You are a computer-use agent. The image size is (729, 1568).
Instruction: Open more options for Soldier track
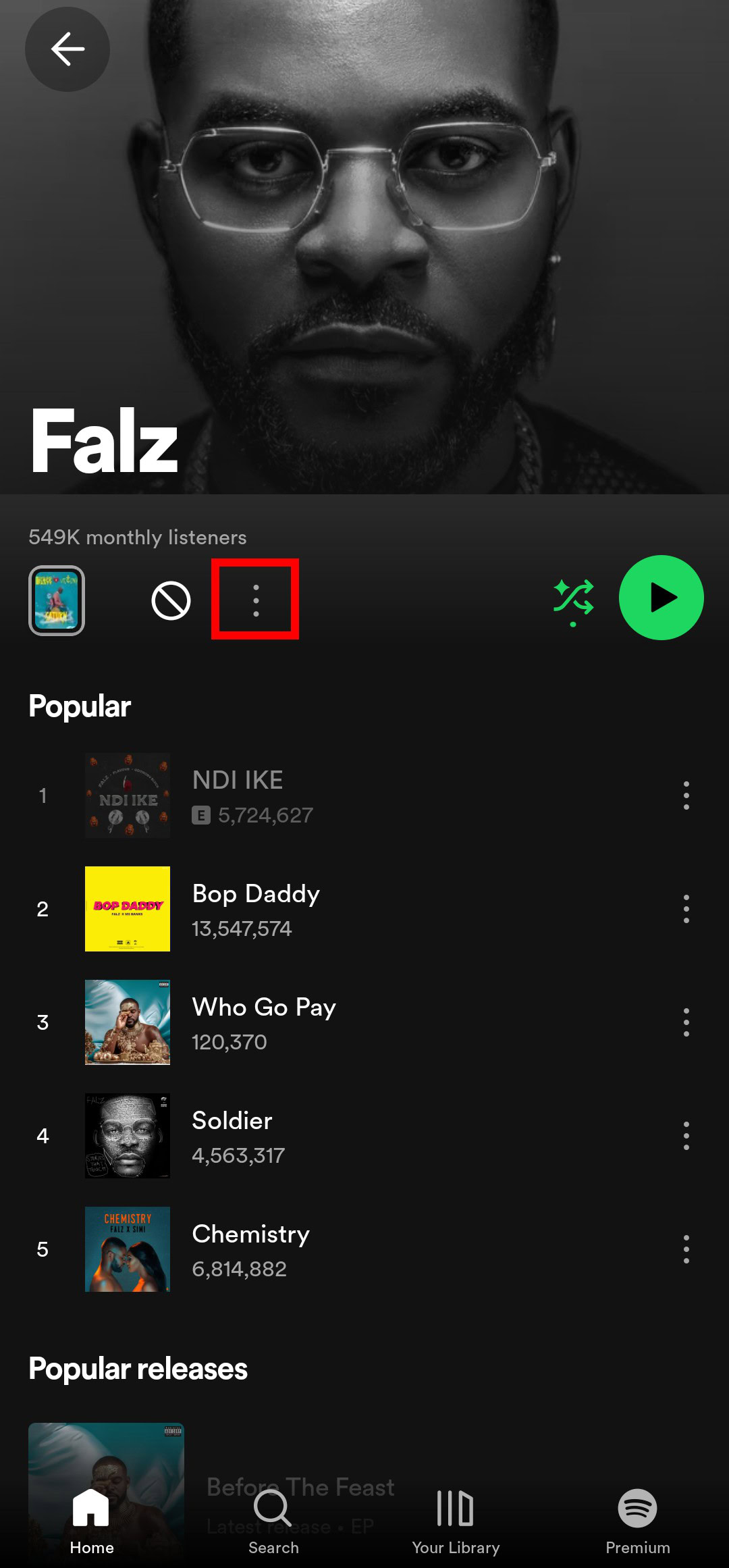(686, 1136)
